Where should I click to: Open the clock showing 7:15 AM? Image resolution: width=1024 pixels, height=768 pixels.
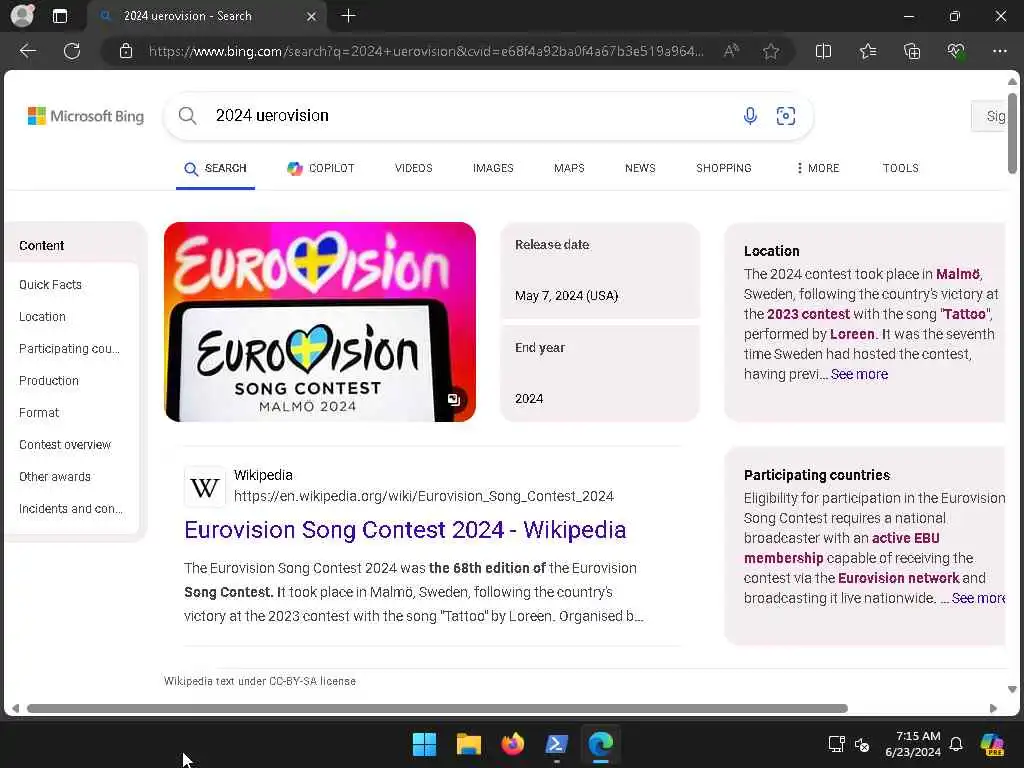(914, 744)
